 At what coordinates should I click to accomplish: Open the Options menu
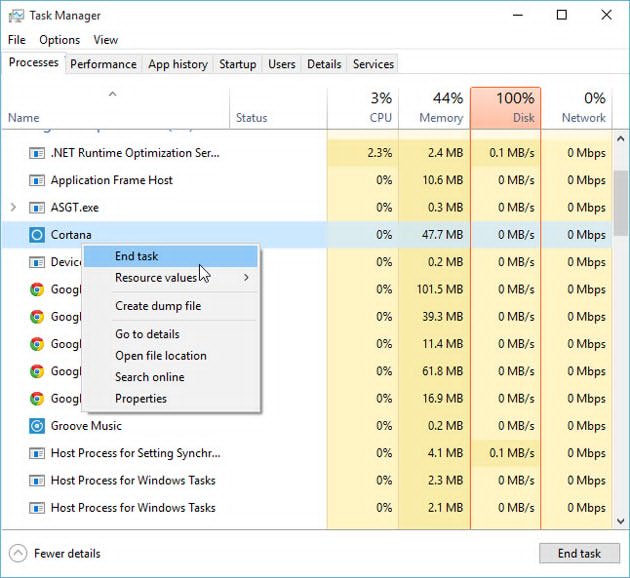coord(59,40)
